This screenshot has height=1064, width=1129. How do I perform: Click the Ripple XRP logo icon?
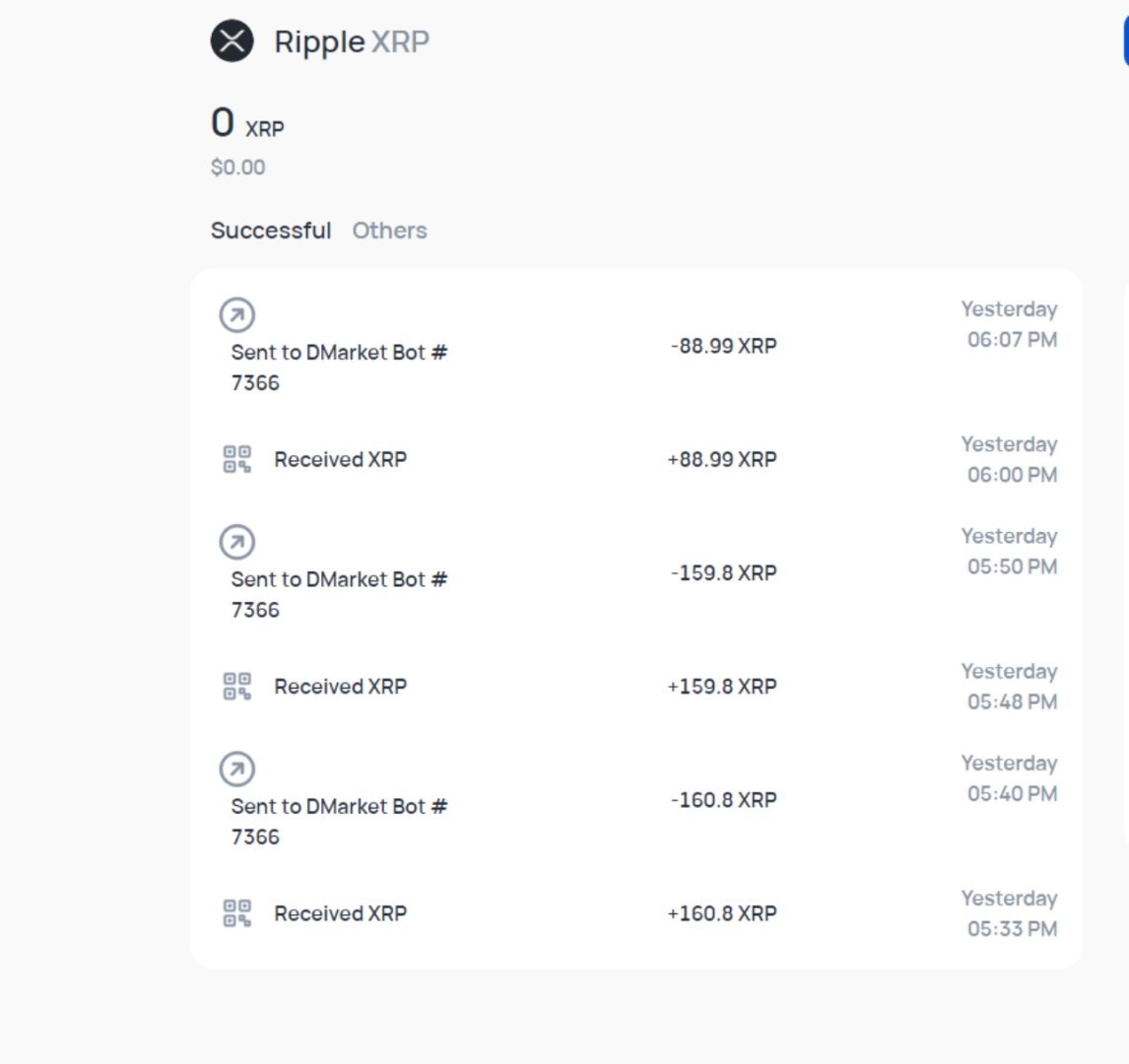click(x=232, y=41)
